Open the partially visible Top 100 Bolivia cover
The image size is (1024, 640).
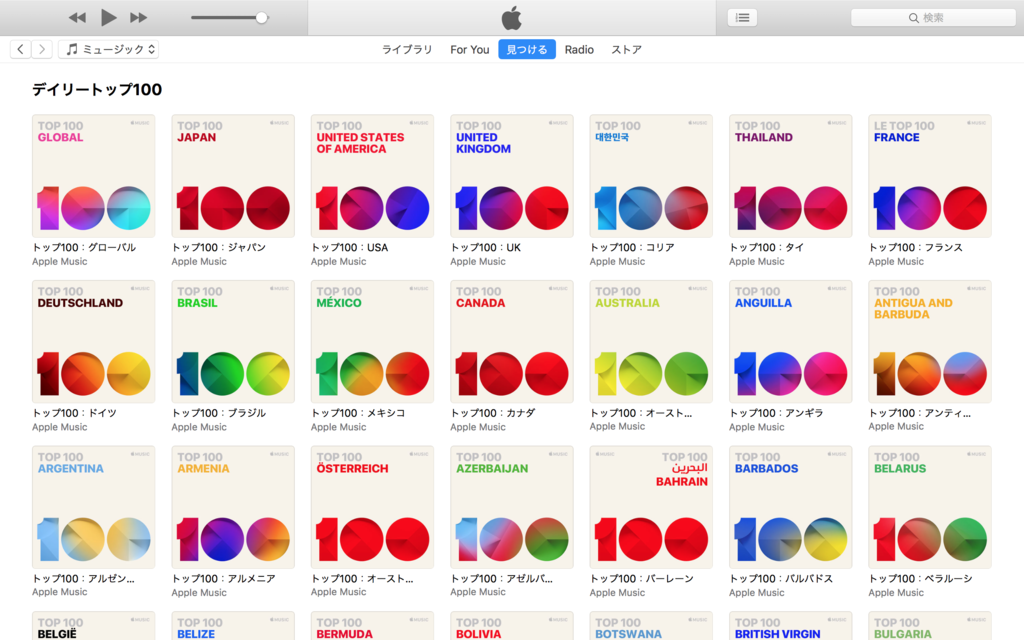(512, 626)
